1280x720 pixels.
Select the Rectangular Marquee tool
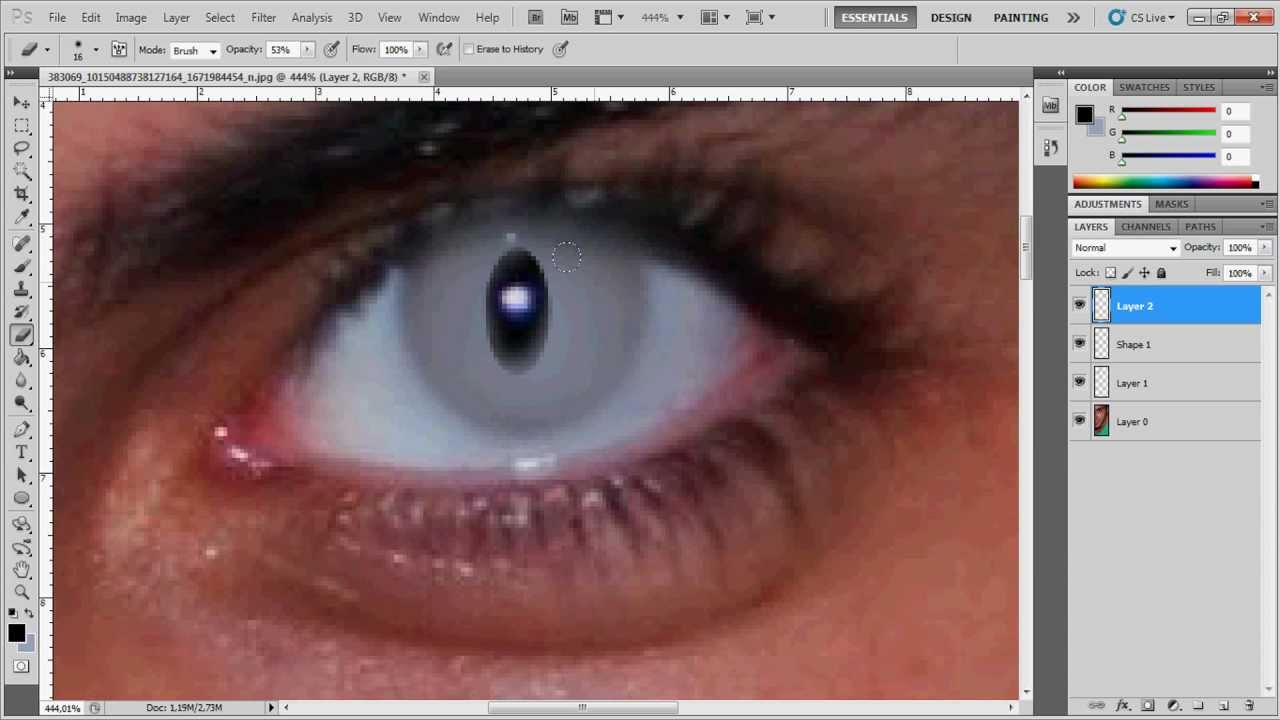point(22,126)
